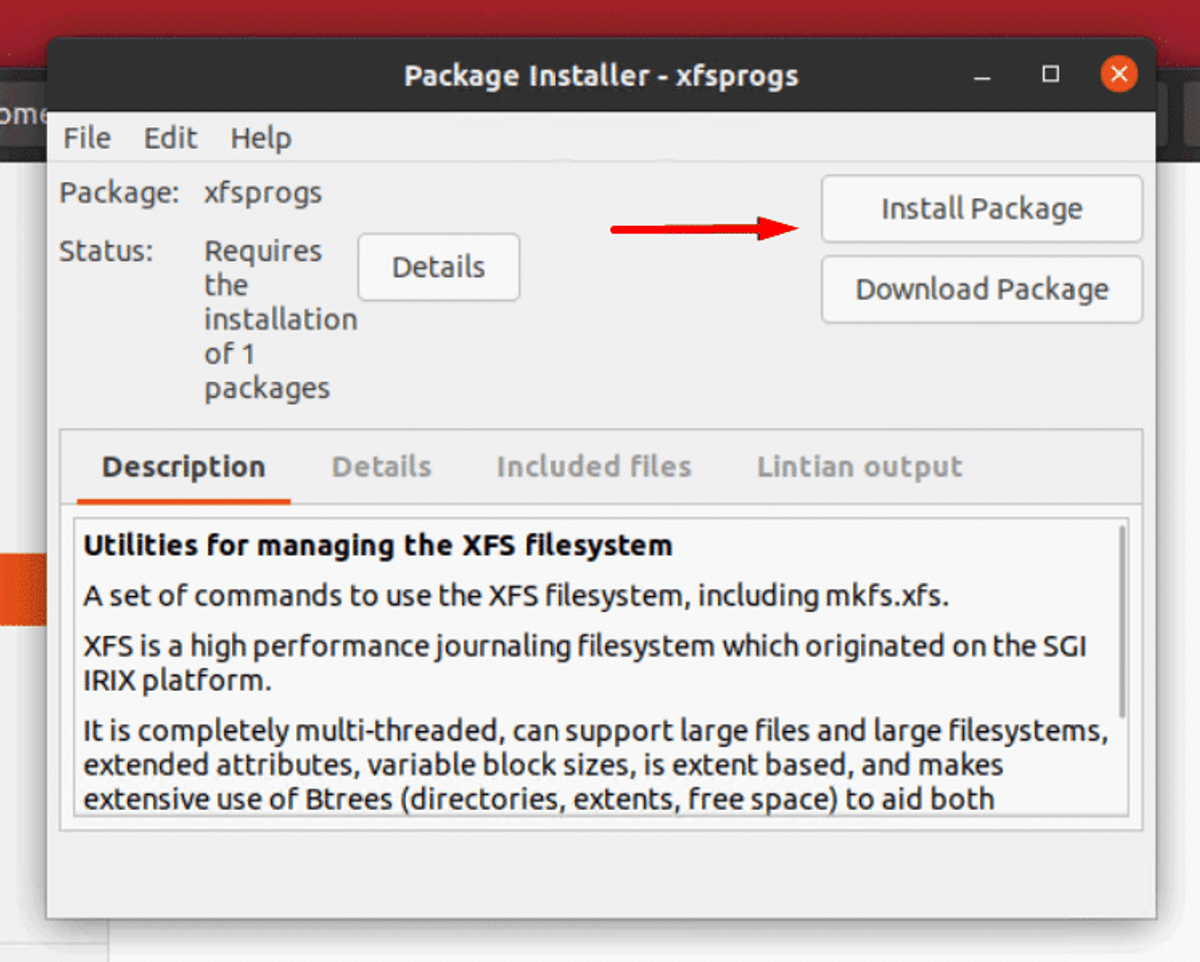Click the line mentioning mkfs.xfs

coord(516,596)
